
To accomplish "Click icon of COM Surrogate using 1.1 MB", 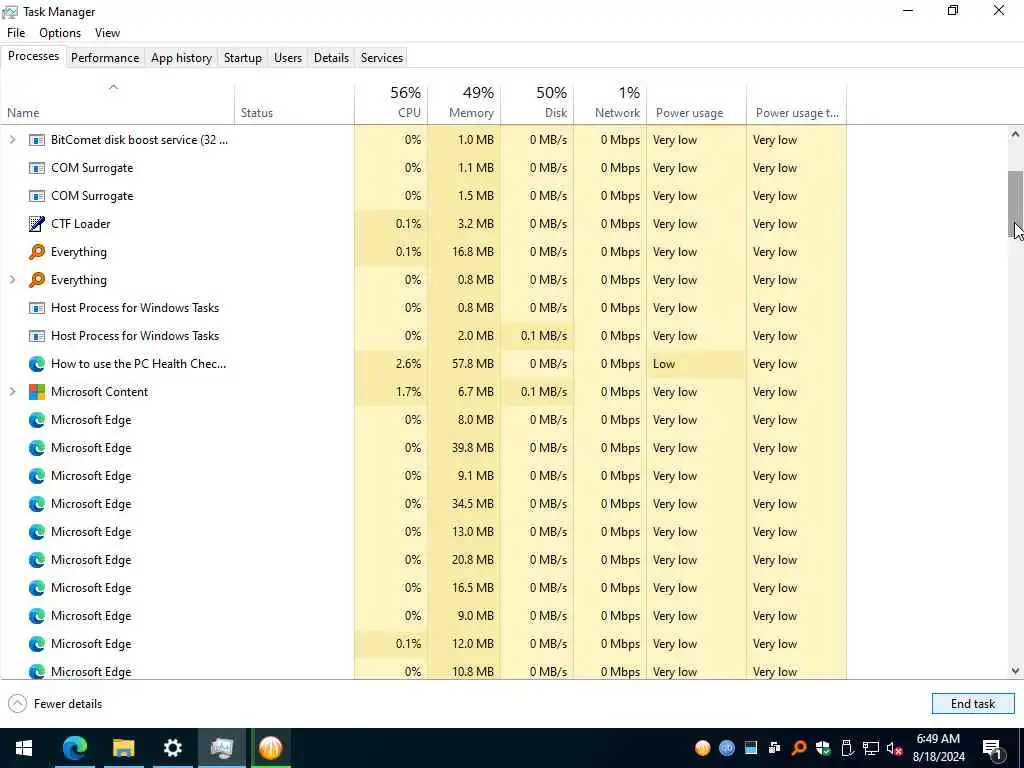I will click(37, 168).
